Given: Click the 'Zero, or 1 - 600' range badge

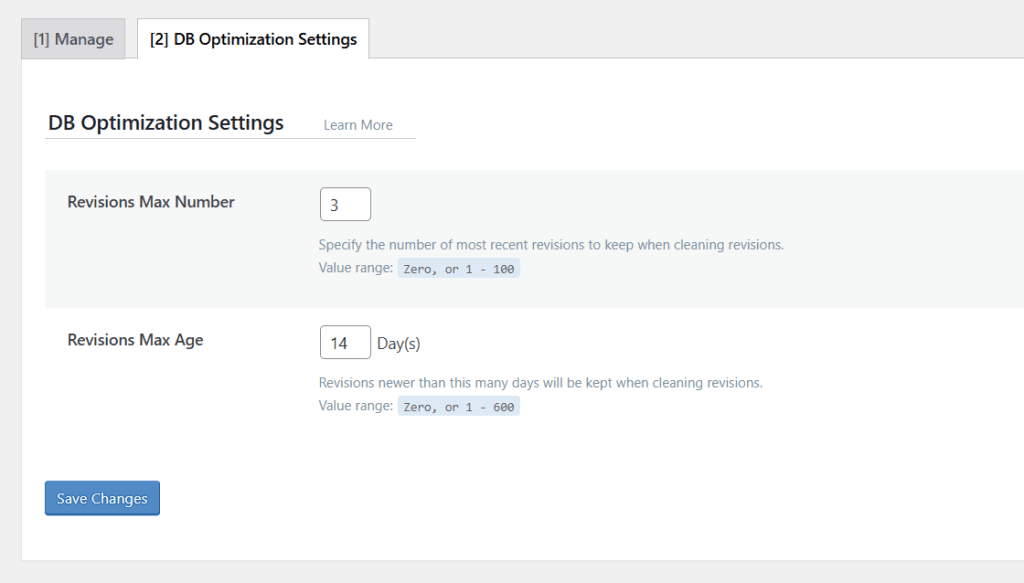Looking at the screenshot, I should pyautogui.click(x=459, y=405).
